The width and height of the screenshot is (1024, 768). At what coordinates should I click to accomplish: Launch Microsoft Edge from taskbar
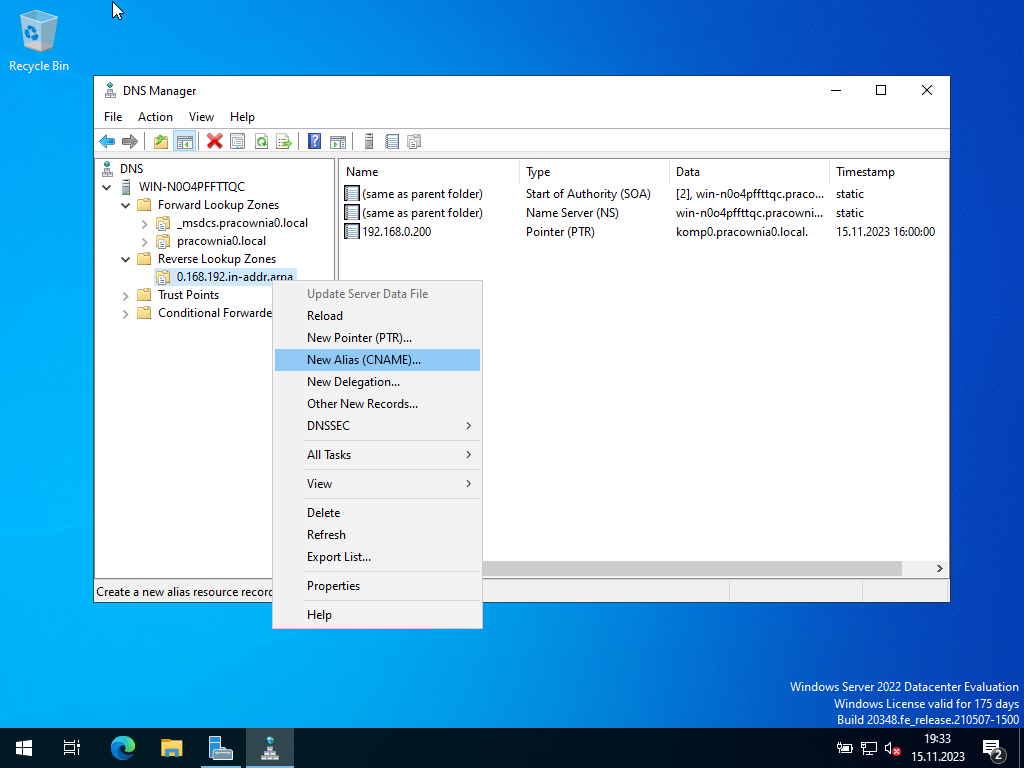coord(123,748)
